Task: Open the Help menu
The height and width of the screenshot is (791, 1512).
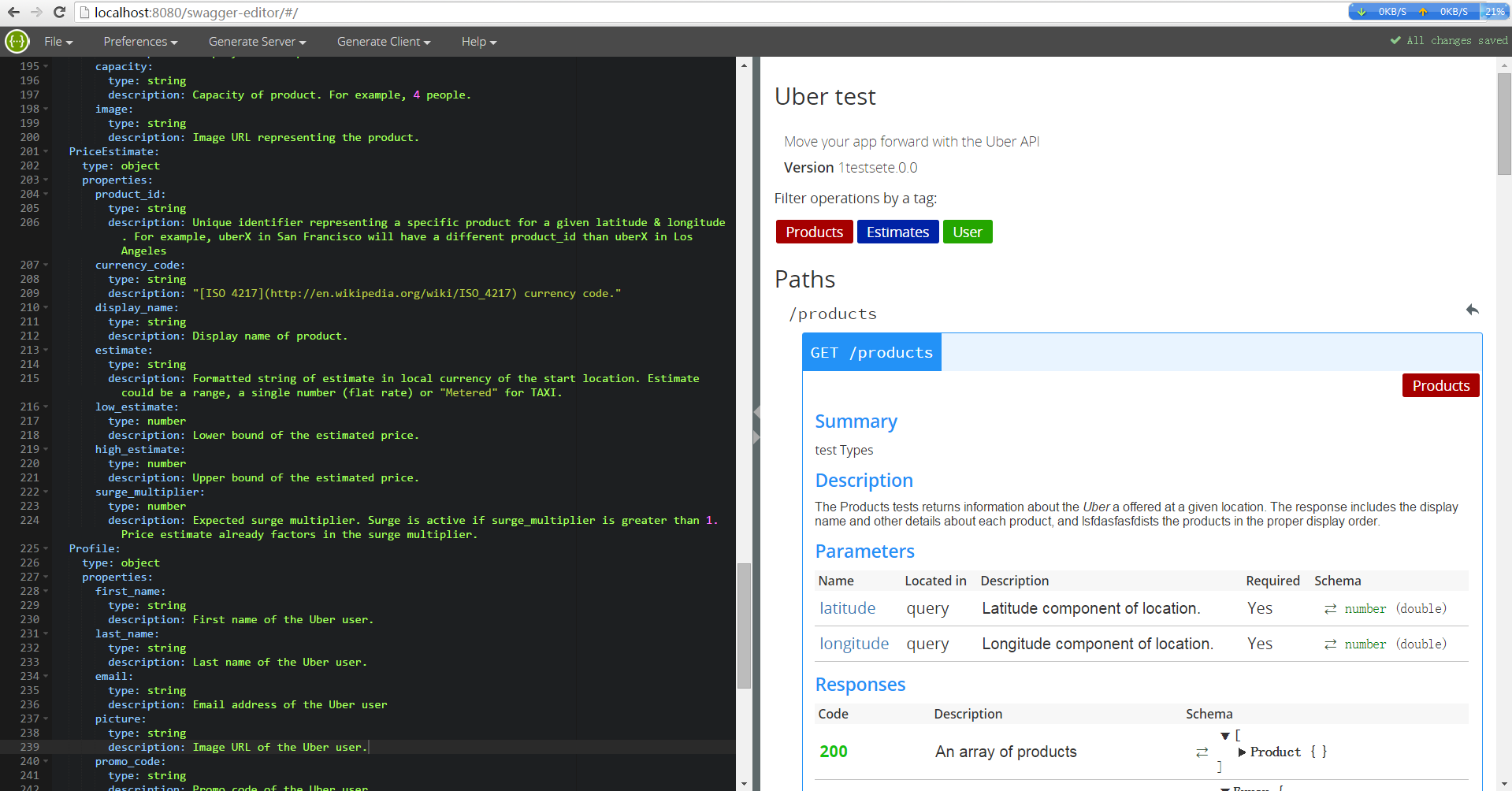Action: click(479, 42)
